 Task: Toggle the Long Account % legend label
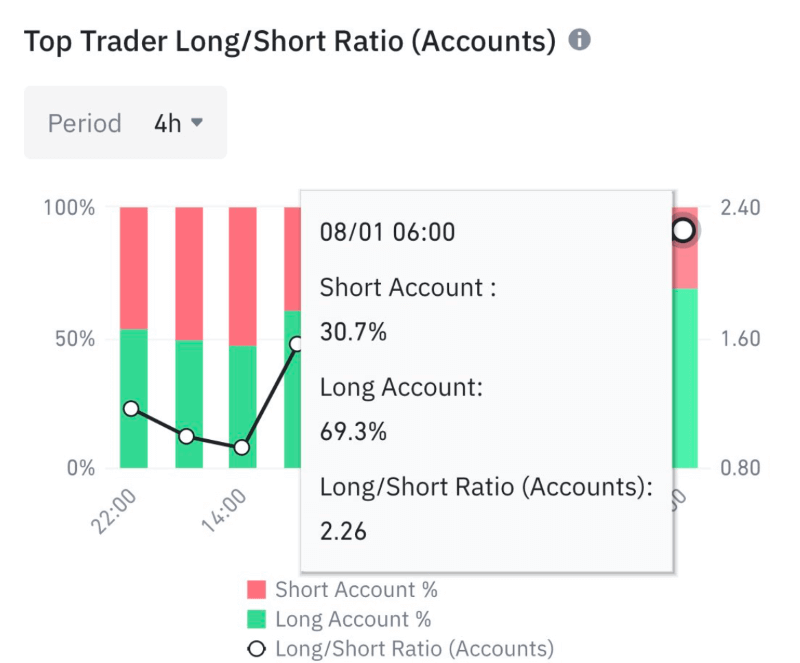353,620
